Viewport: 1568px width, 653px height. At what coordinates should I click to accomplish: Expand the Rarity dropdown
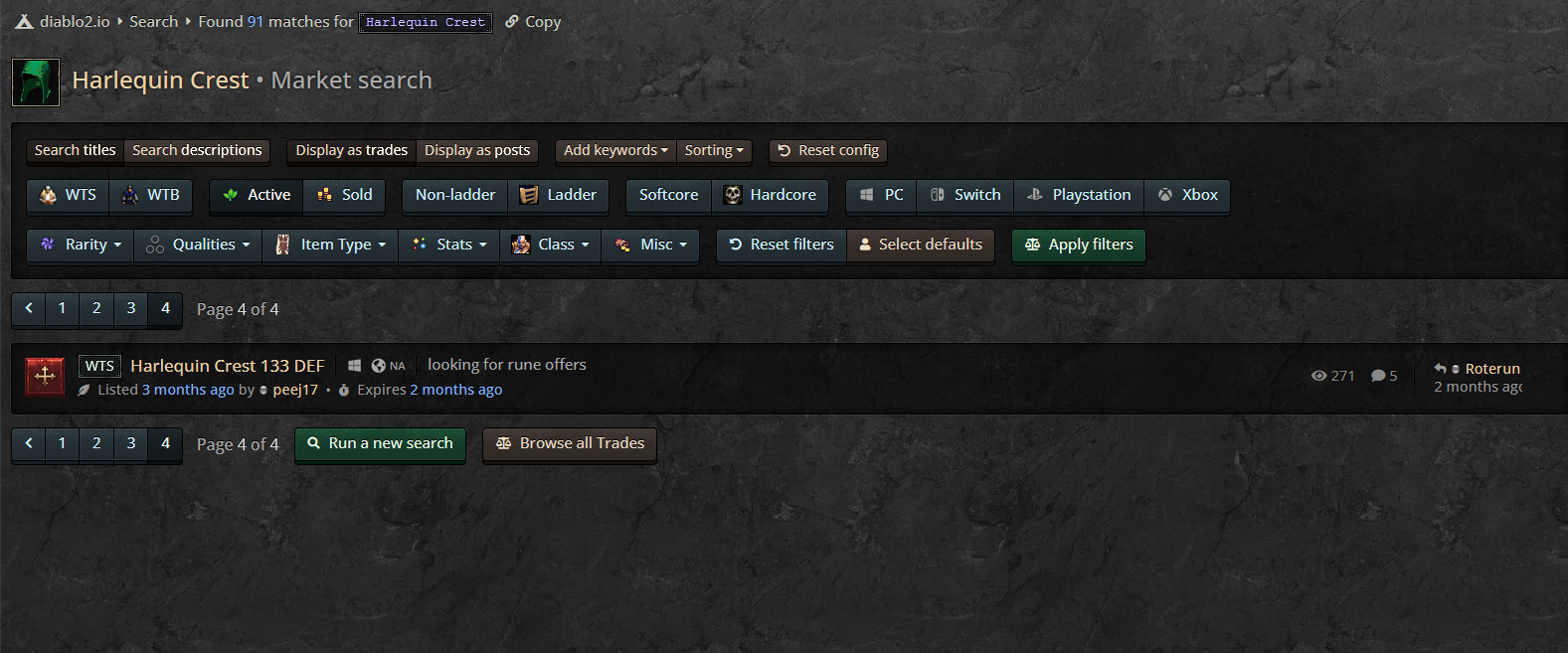pyautogui.click(x=80, y=245)
